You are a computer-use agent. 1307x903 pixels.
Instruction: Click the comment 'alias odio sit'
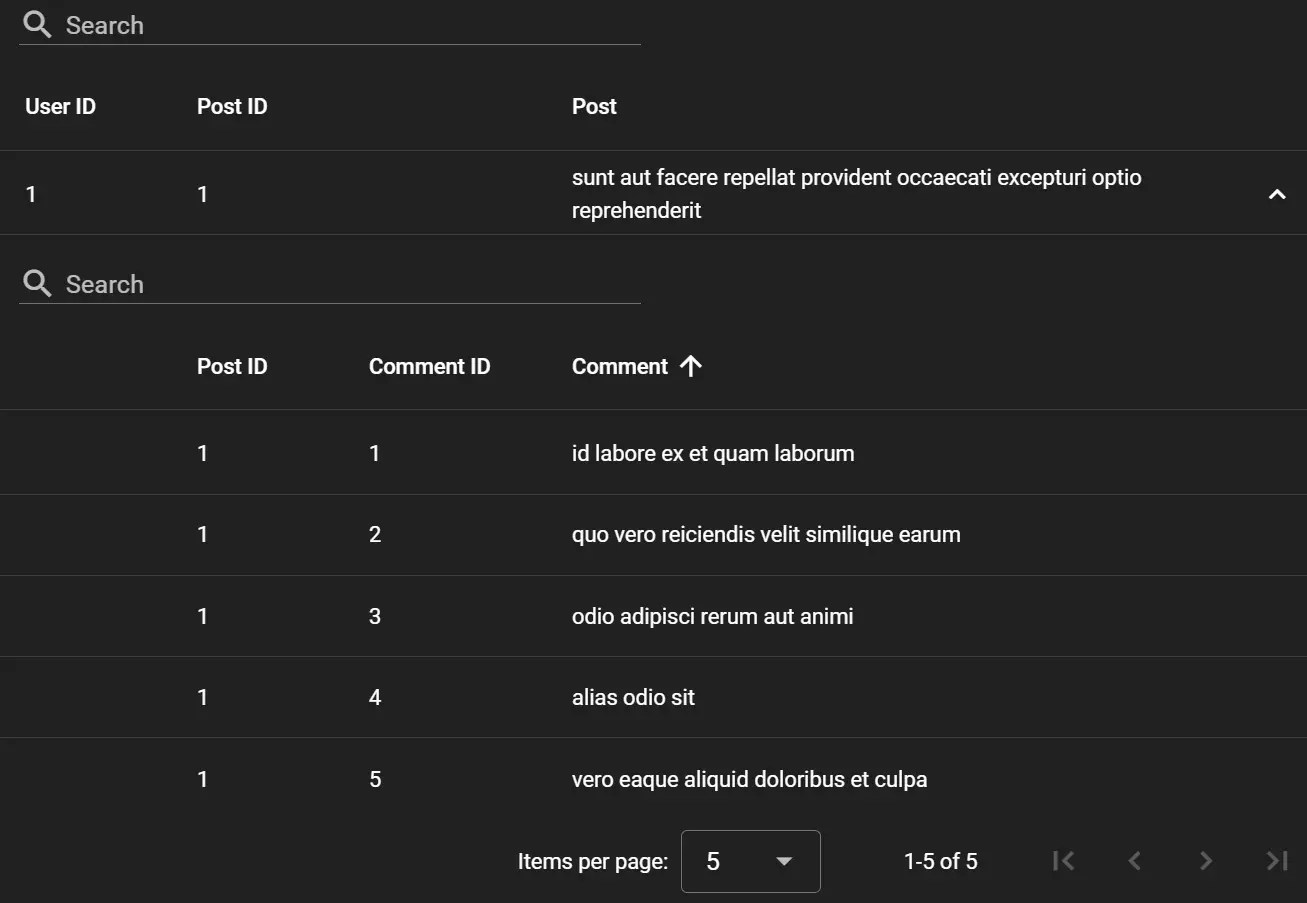coord(633,697)
